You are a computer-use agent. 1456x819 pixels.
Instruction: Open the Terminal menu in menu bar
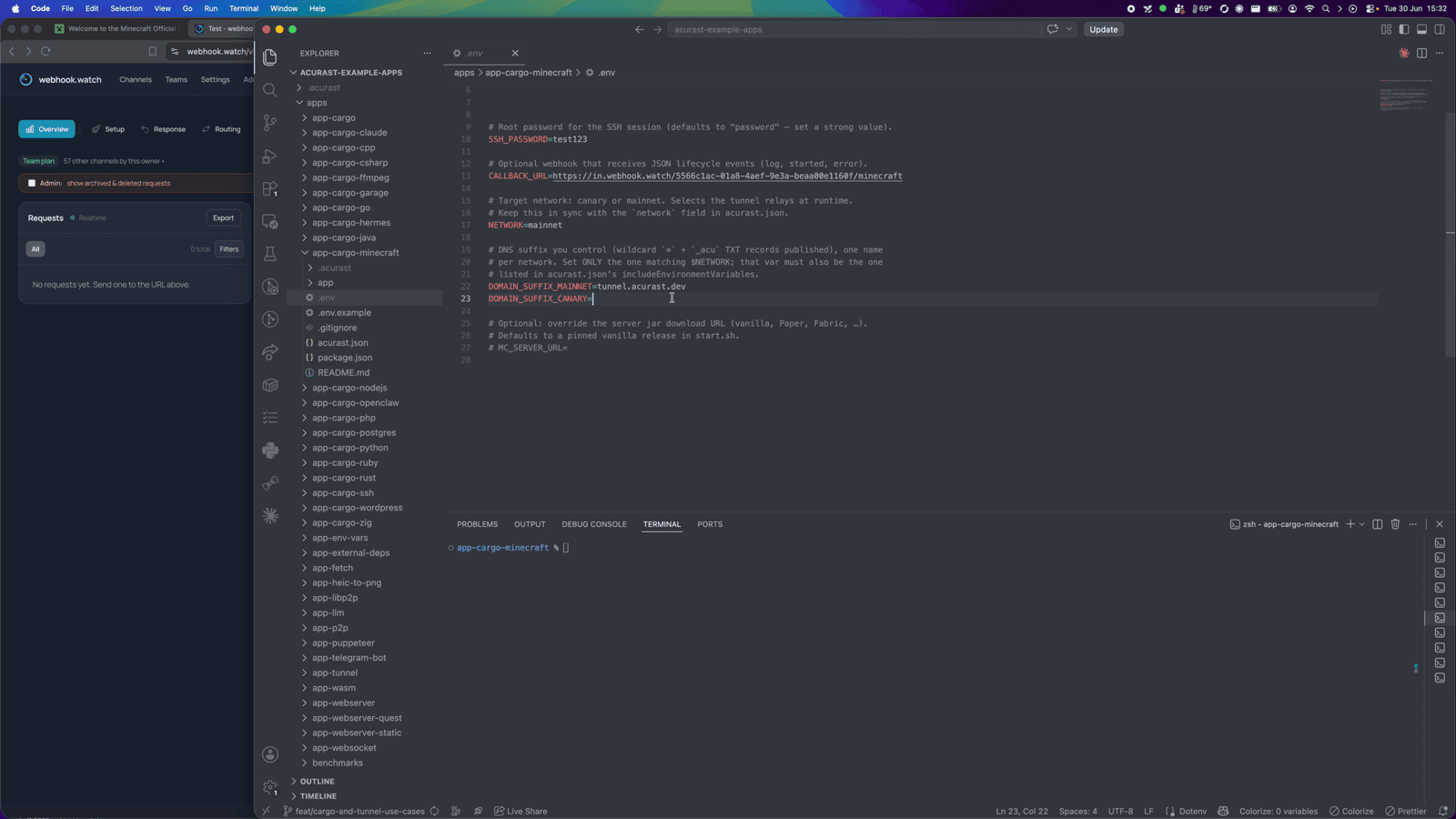[x=244, y=8]
